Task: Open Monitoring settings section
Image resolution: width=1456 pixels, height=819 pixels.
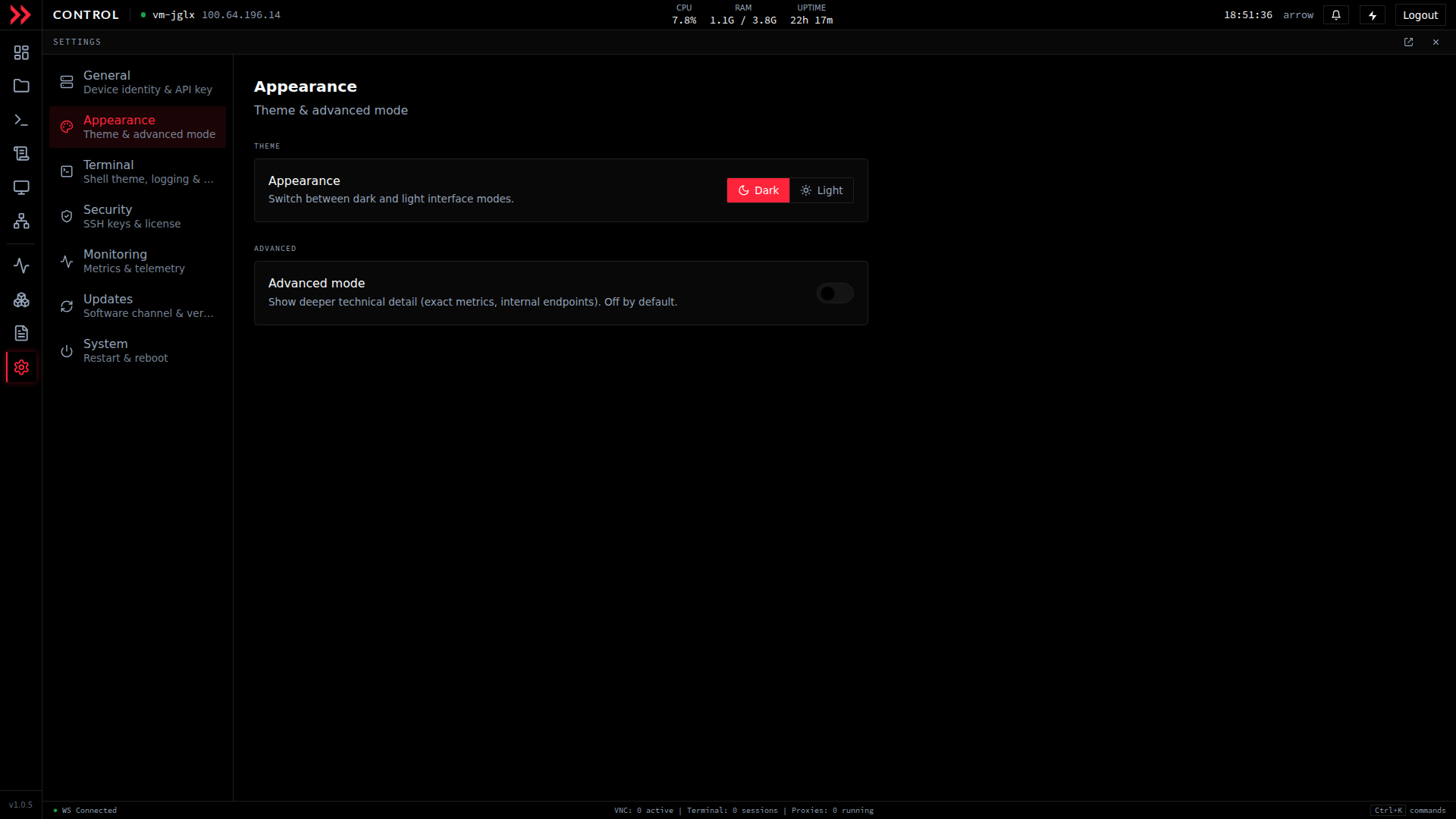Action: tap(138, 261)
